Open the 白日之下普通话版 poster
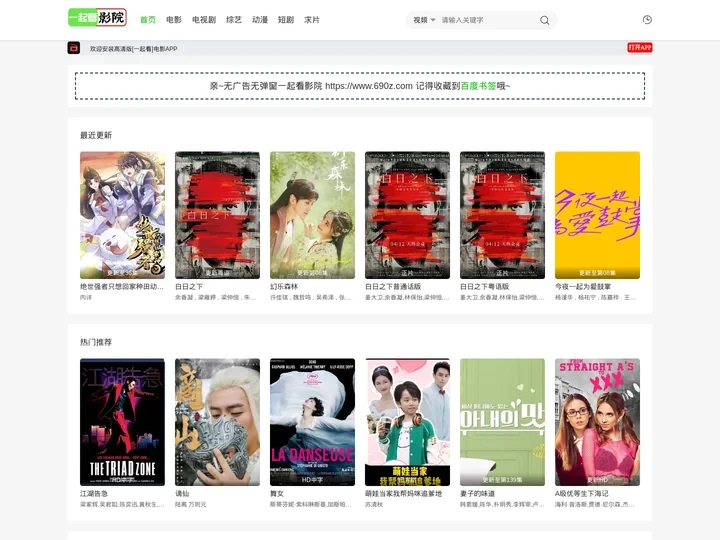This screenshot has width=720, height=540. pyautogui.click(x=407, y=215)
